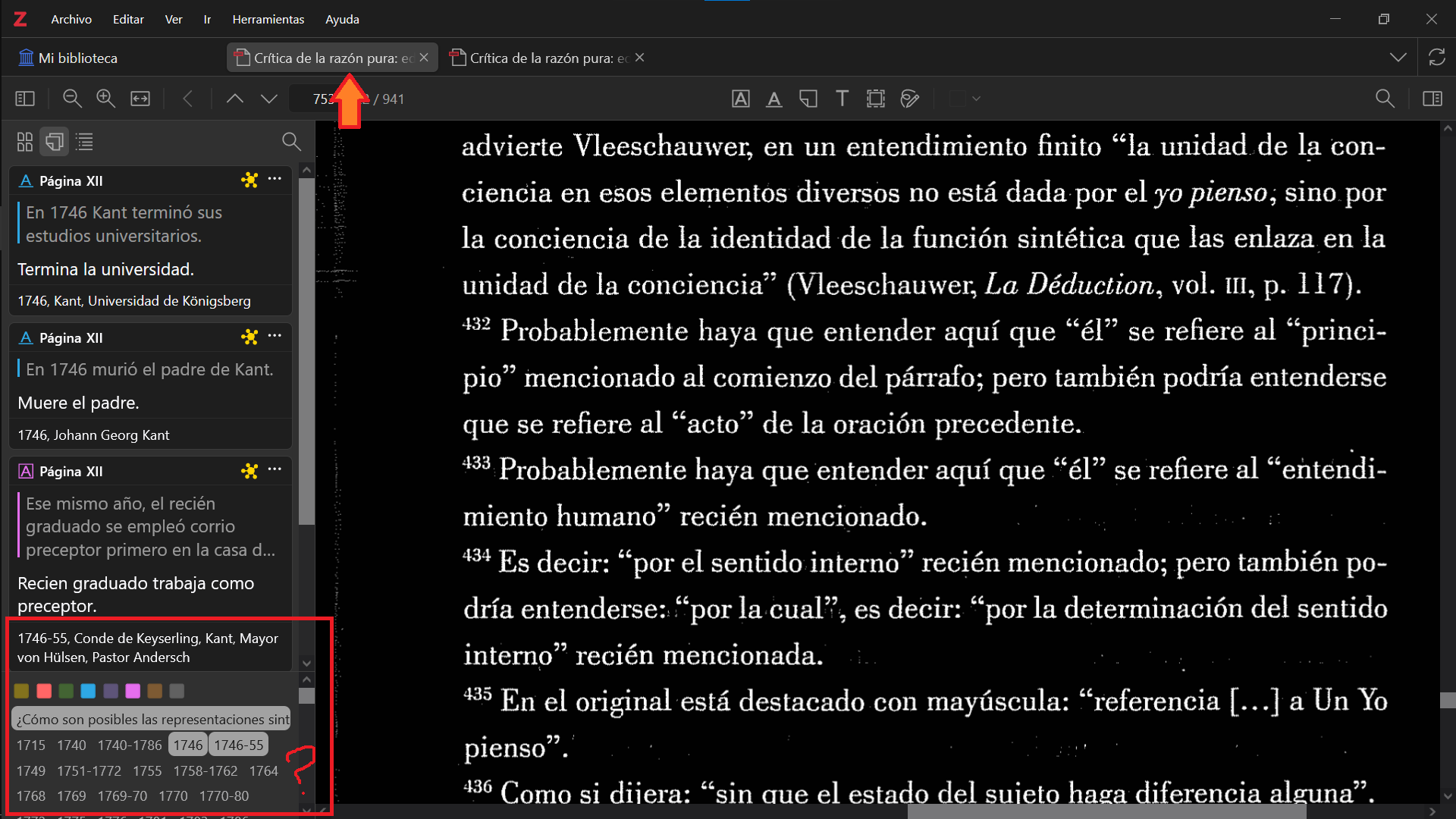Select the draw/ink annotation tool
Screen dimensions: 1456x819
909,99
